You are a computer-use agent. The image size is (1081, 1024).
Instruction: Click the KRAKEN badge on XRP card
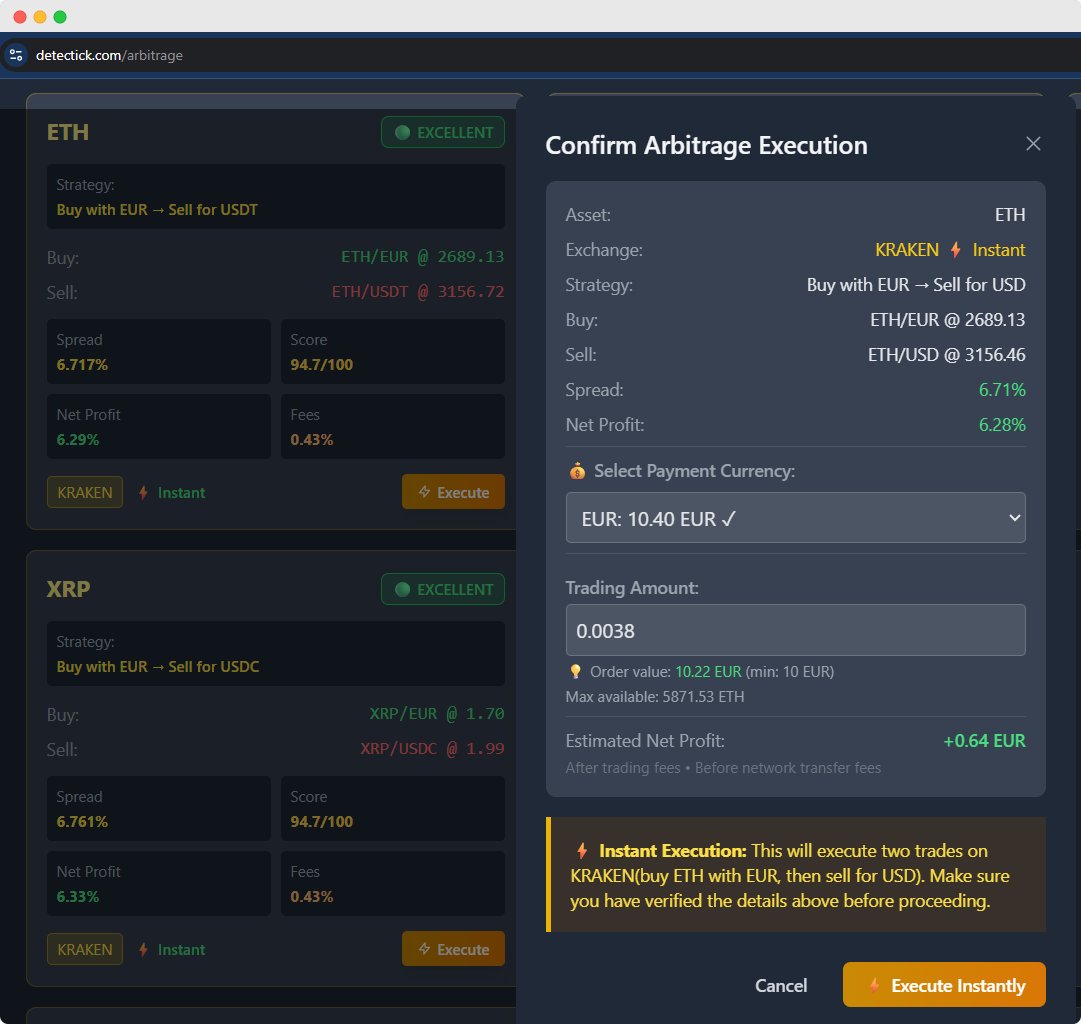pyautogui.click(x=85, y=950)
